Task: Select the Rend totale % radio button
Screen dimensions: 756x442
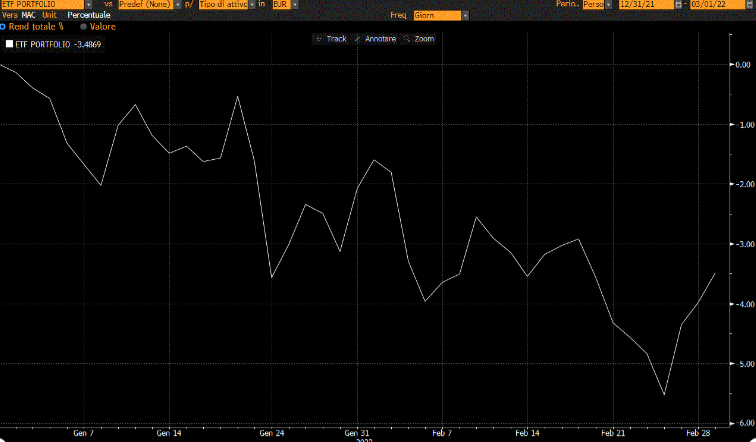Action: [3, 27]
